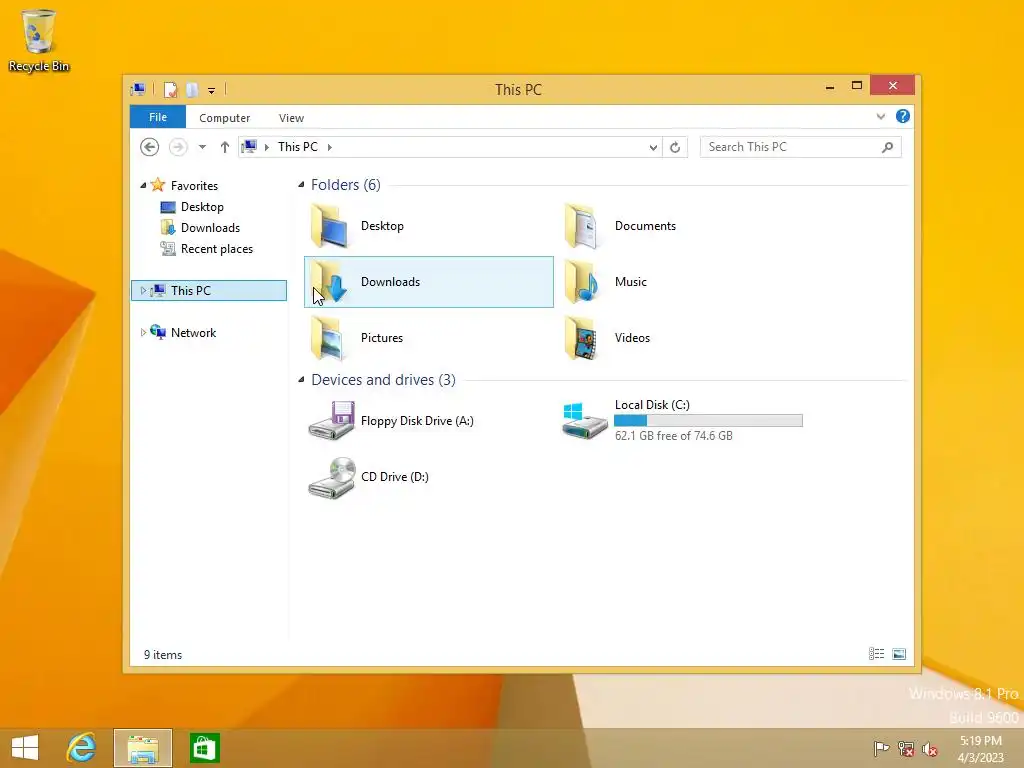This screenshot has height=768, width=1024.
Task: Select Desktop under Favorites
Action: 202,207
